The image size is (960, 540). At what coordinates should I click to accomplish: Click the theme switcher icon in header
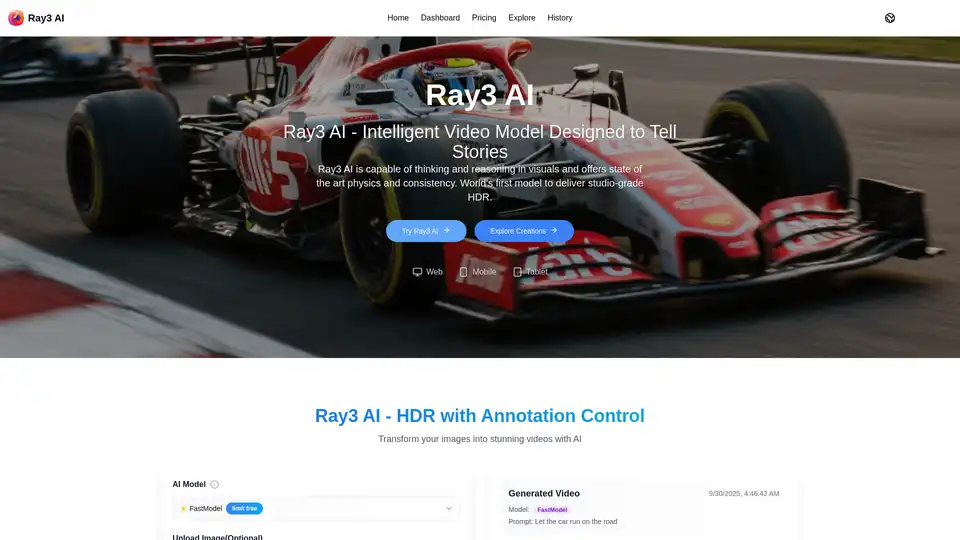(890, 18)
